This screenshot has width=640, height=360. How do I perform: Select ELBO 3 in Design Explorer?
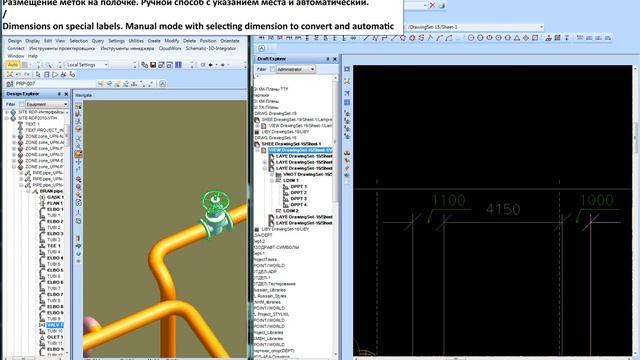coord(55,233)
